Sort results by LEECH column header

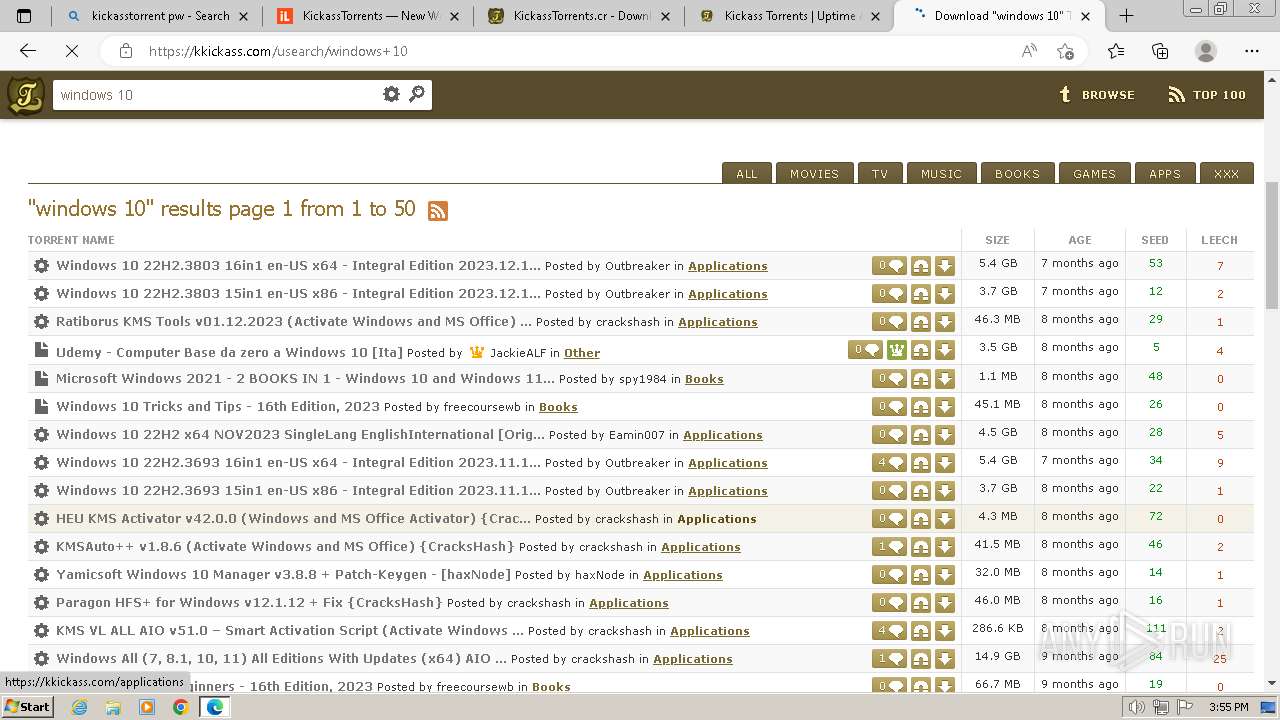[1219, 240]
